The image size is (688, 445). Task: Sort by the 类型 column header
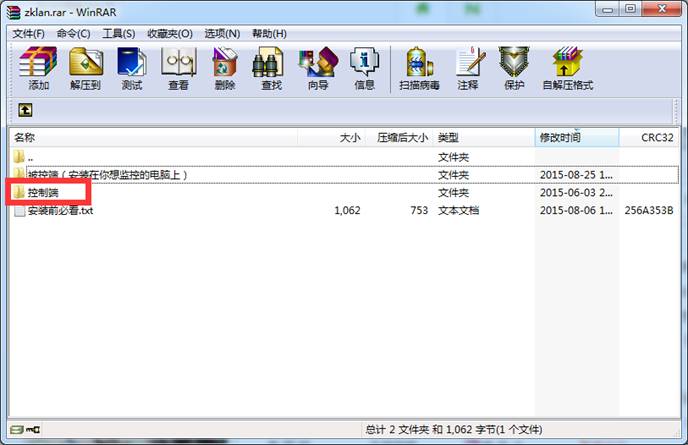pyautogui.click(x=484, y=138)
